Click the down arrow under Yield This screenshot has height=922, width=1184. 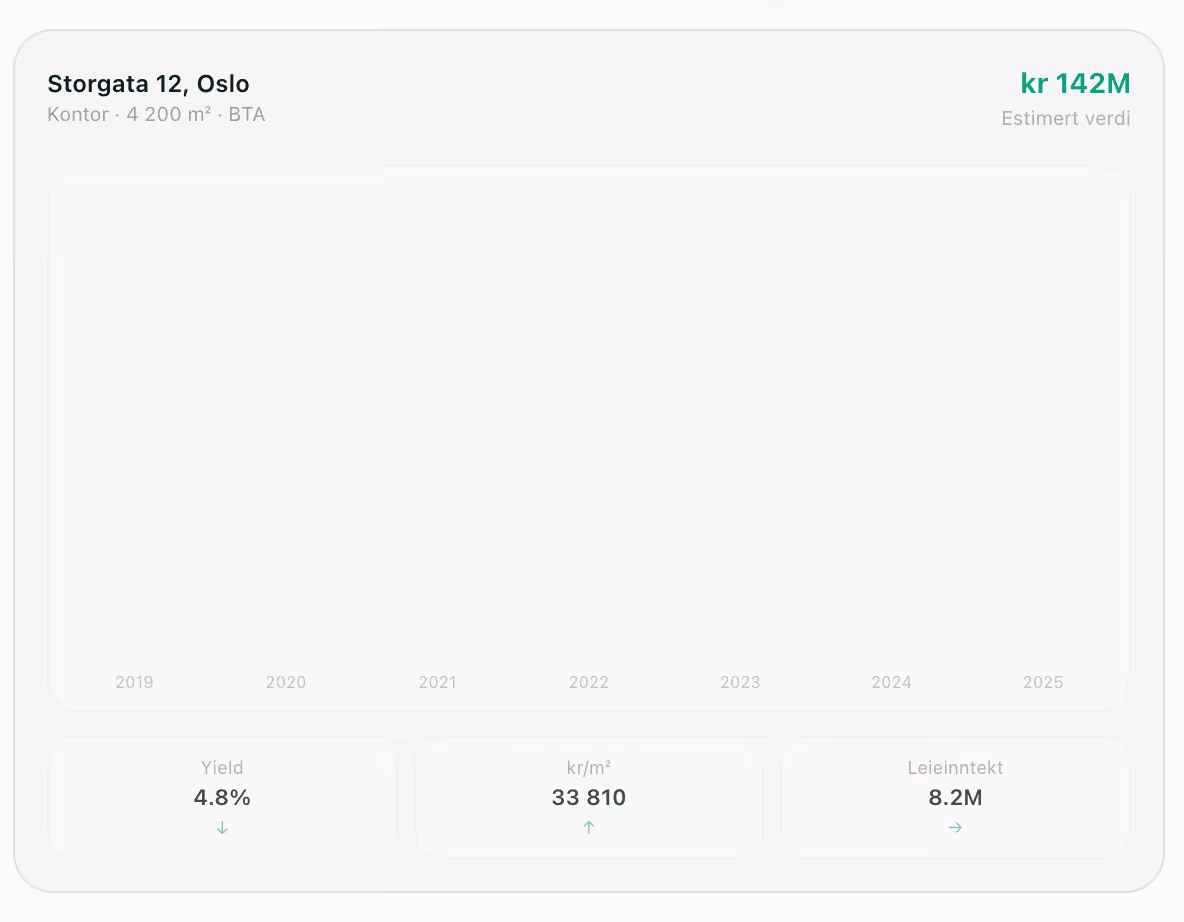click(222, 828)
